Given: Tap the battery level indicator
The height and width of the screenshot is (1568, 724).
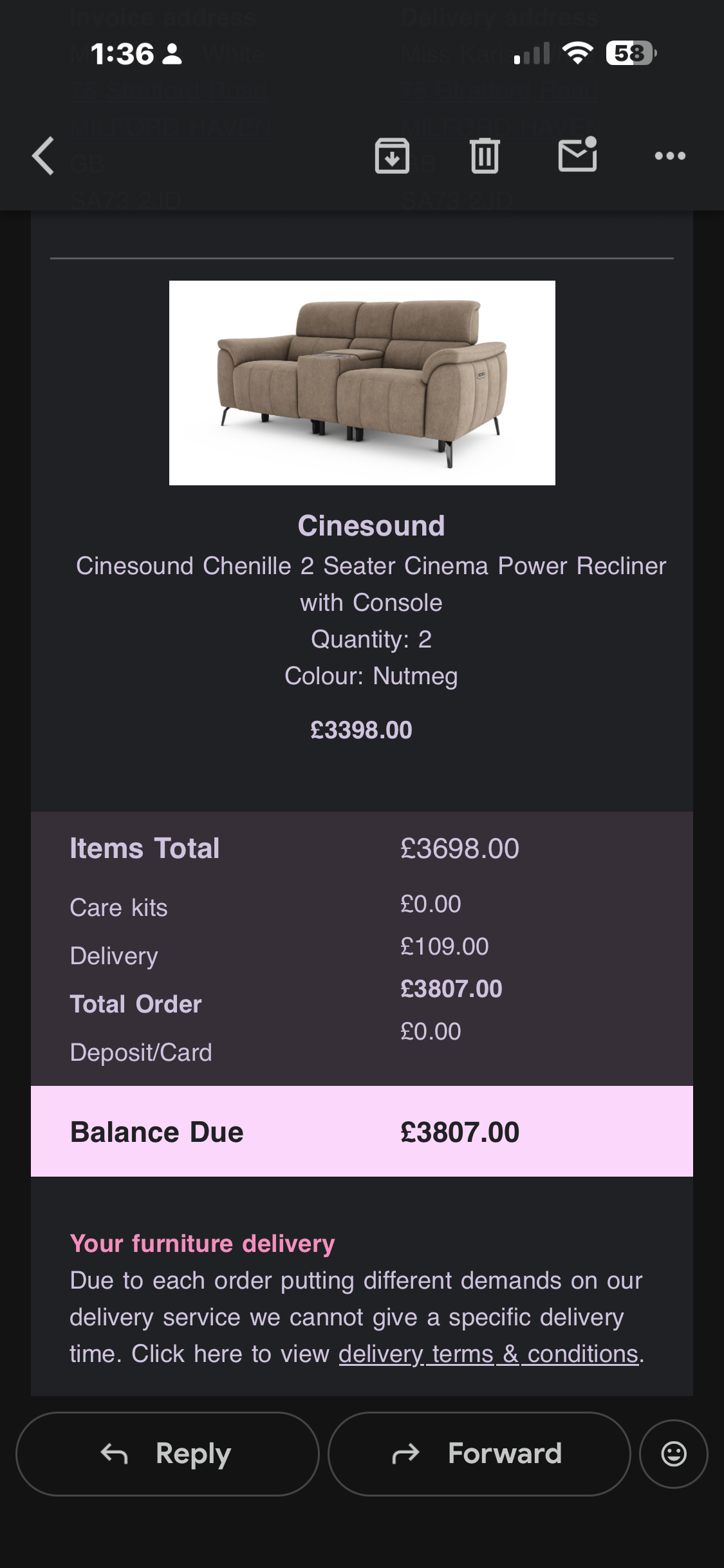Looking at the screenshot, I should 630,53.
